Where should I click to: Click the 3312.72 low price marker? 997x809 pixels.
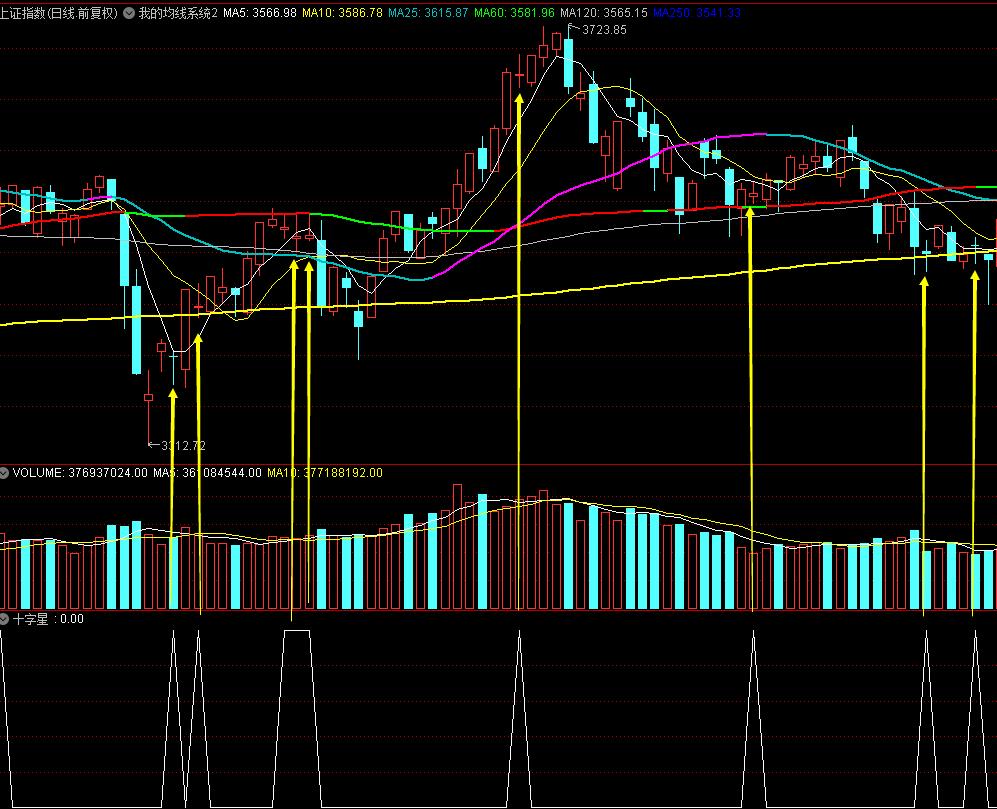click(x=181, y=446)
